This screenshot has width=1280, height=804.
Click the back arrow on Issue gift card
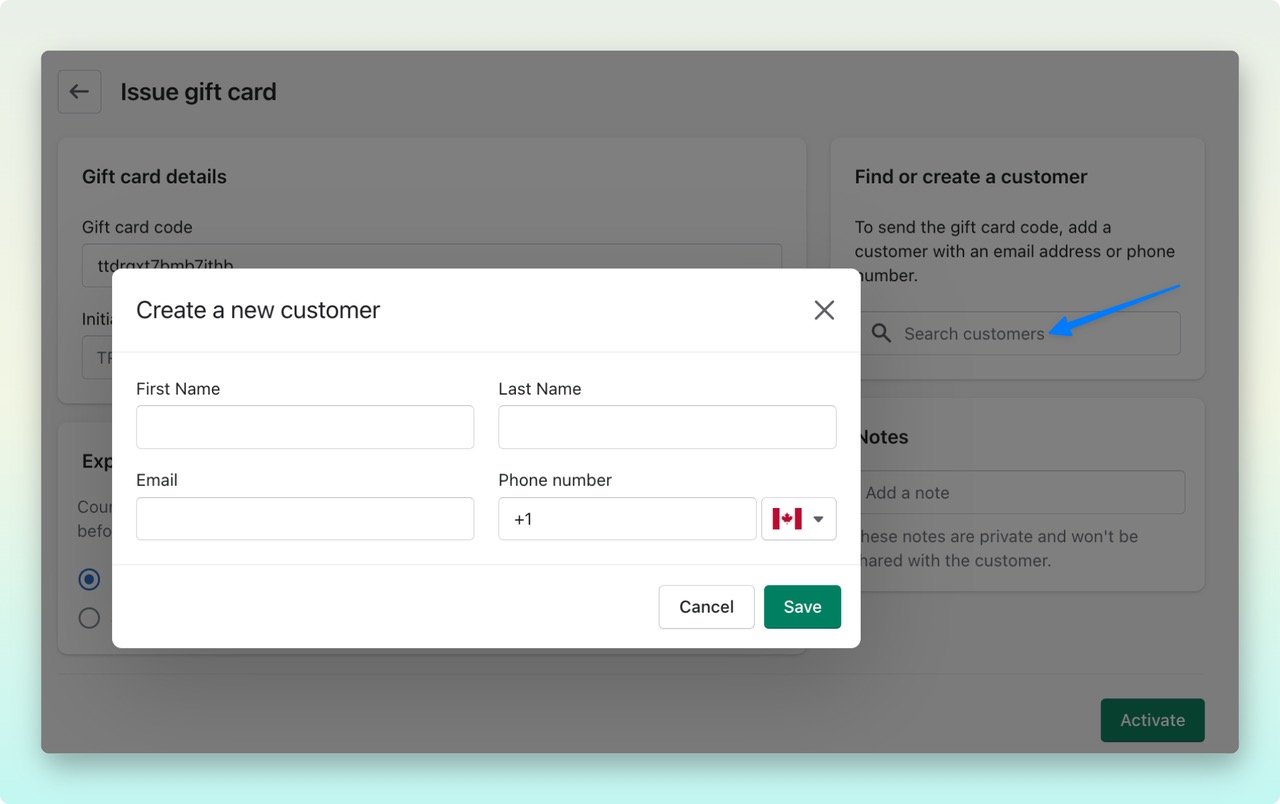tap(79, 91)
